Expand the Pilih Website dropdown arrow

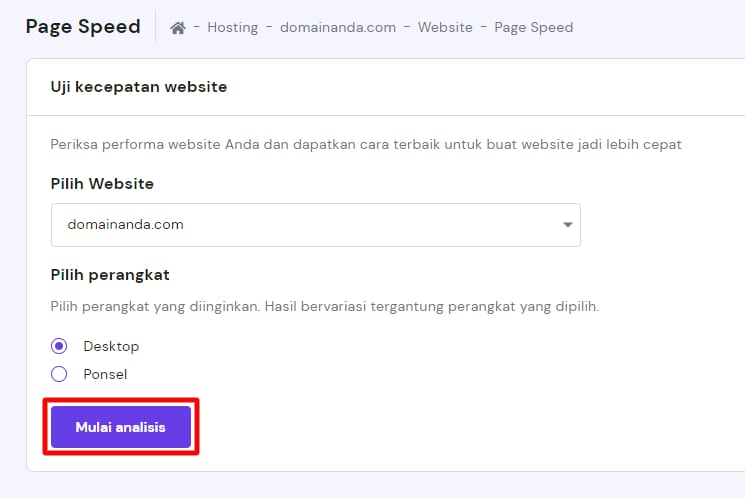(x=567, y=225)
